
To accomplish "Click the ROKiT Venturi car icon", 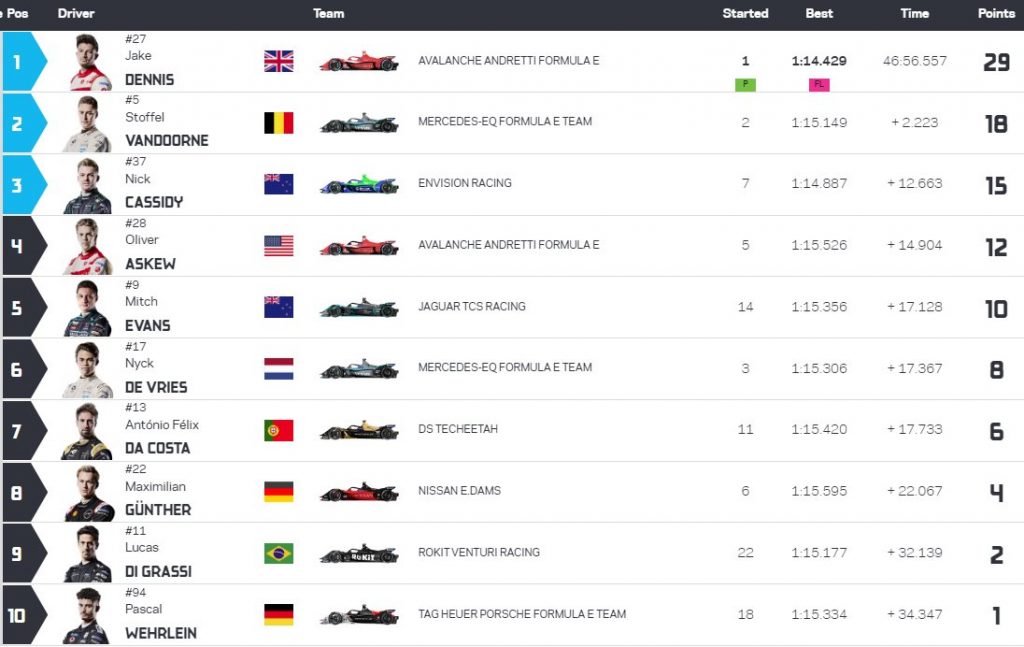I will 359,554.
